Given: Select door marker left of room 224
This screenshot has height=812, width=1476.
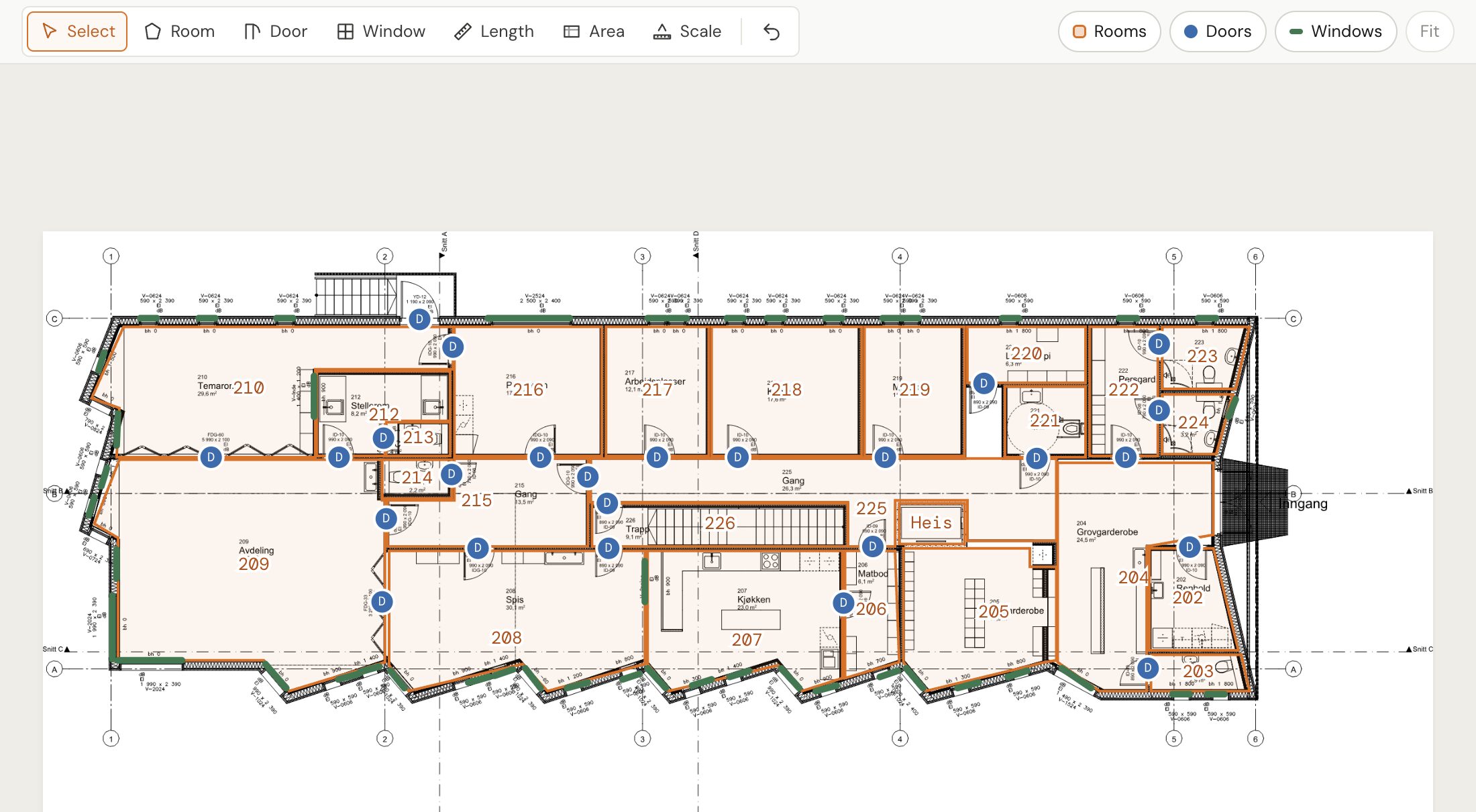Looking at the screenshot, I should point(1159,410).
